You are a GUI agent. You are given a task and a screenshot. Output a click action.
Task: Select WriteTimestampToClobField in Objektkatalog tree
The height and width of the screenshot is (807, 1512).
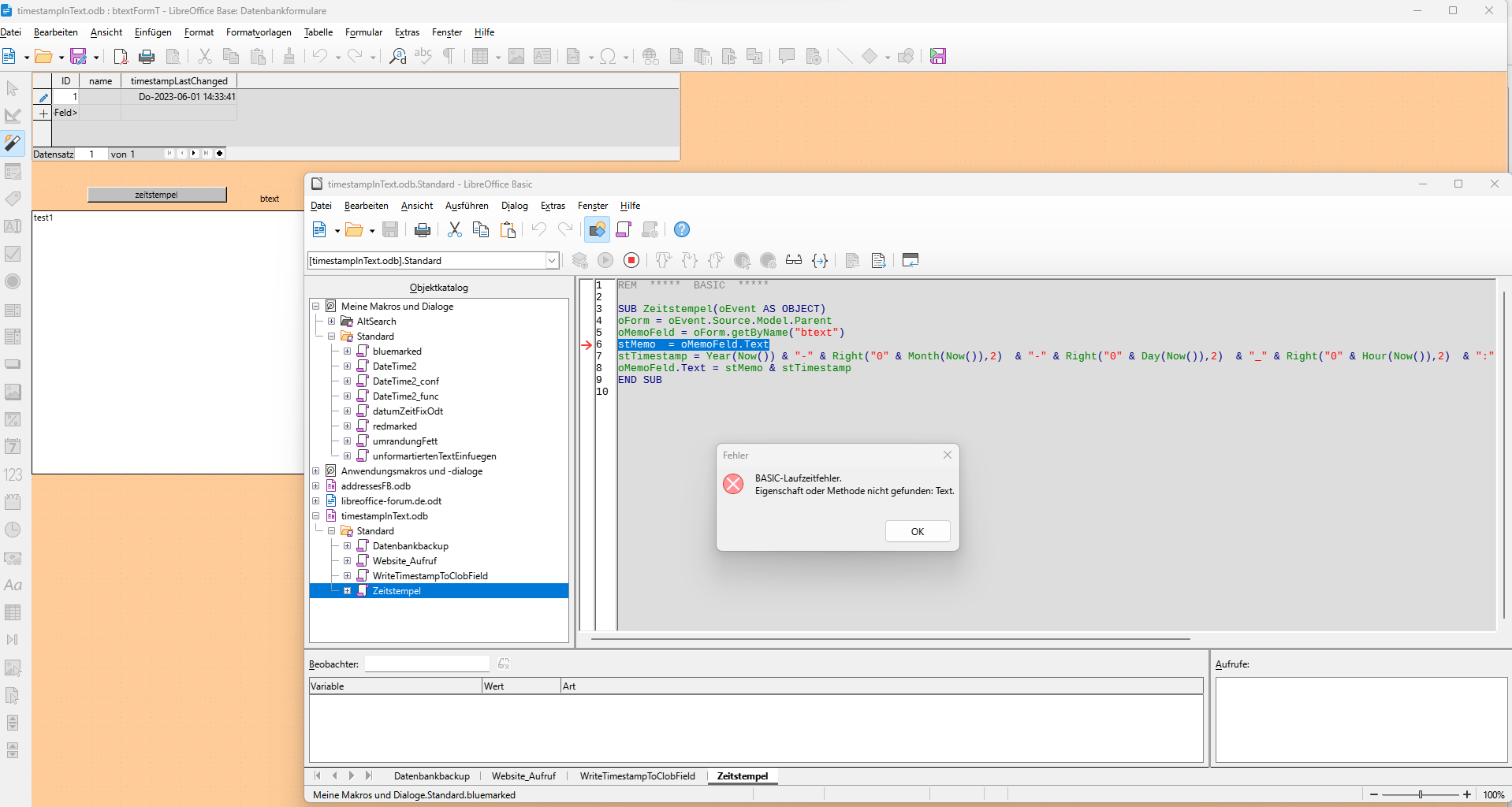(430, 576)
